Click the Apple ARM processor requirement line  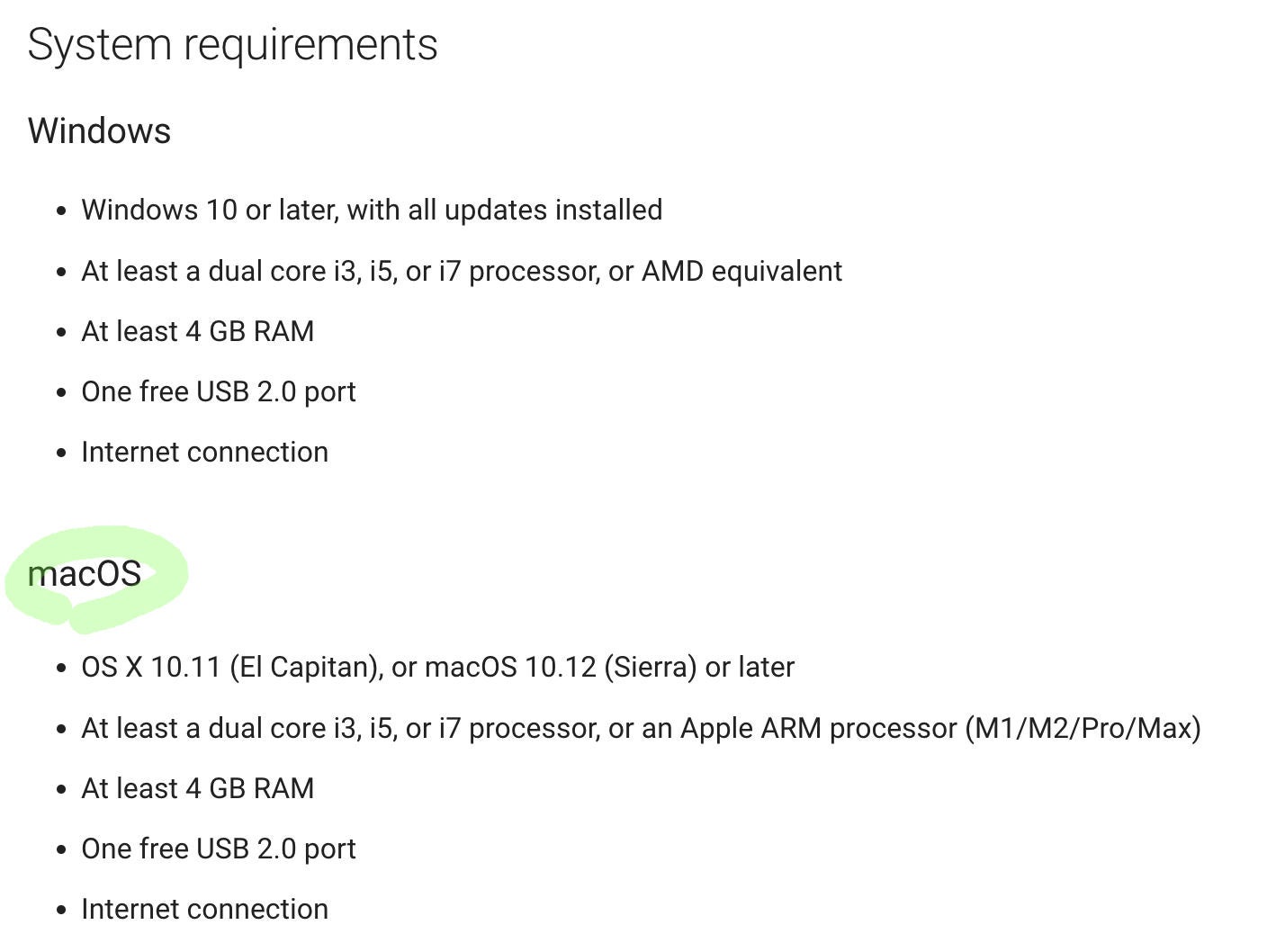640,729
